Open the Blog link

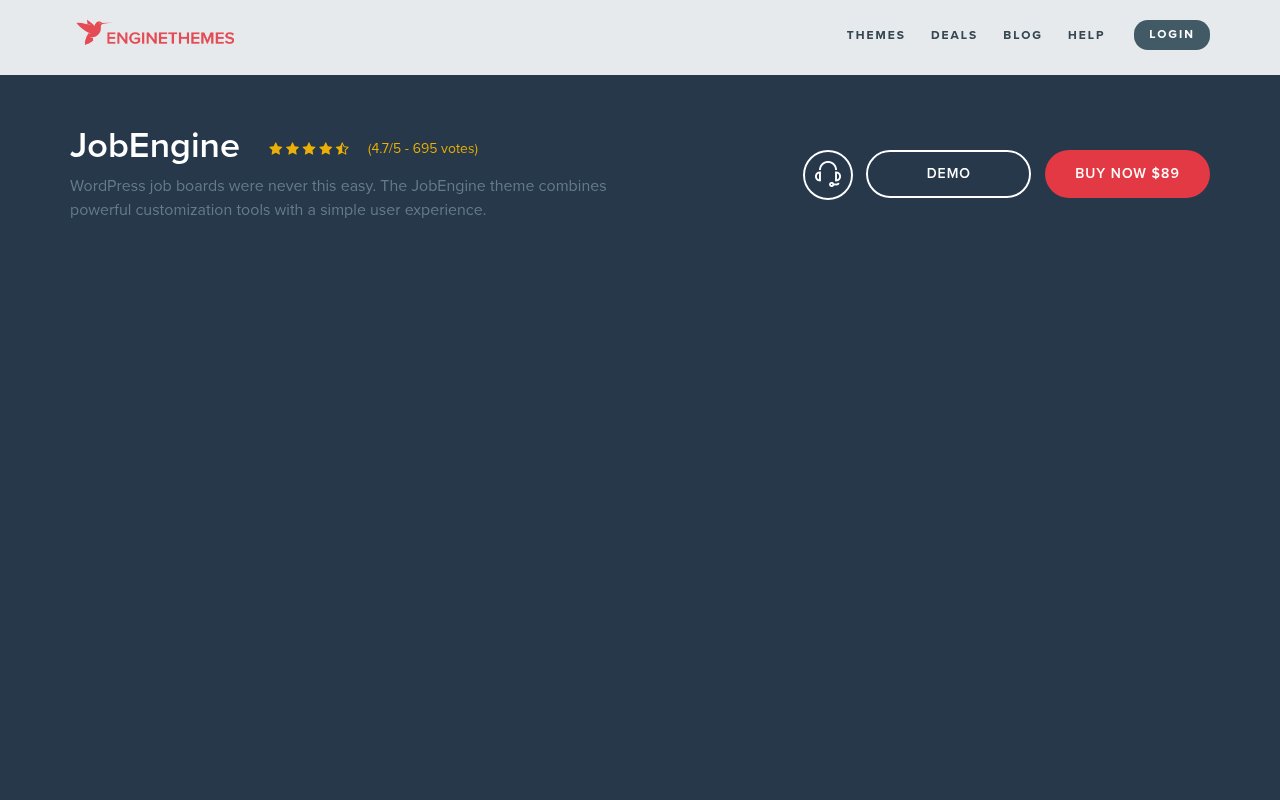pyautogui.click(x=1023, y=35)
